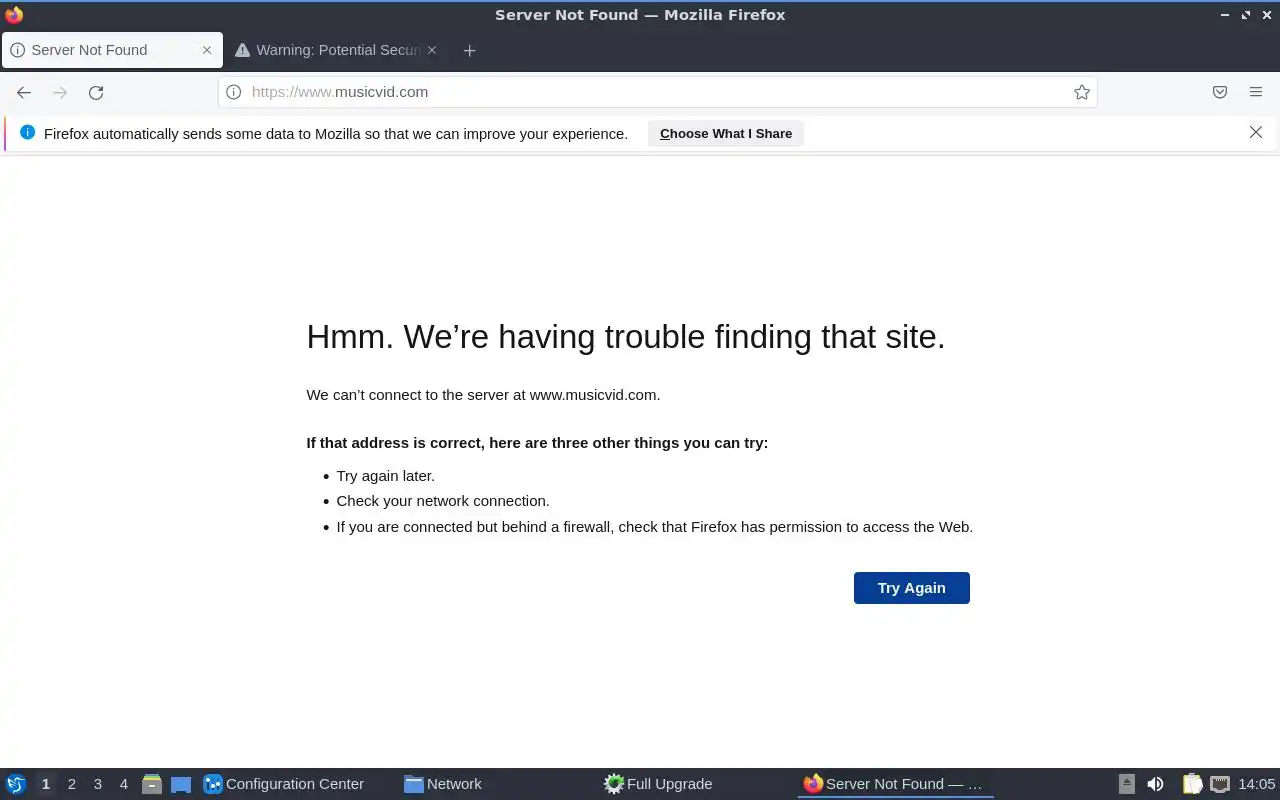
Task: Open the application launcher menu in taskbar
Action: point(16,784)
